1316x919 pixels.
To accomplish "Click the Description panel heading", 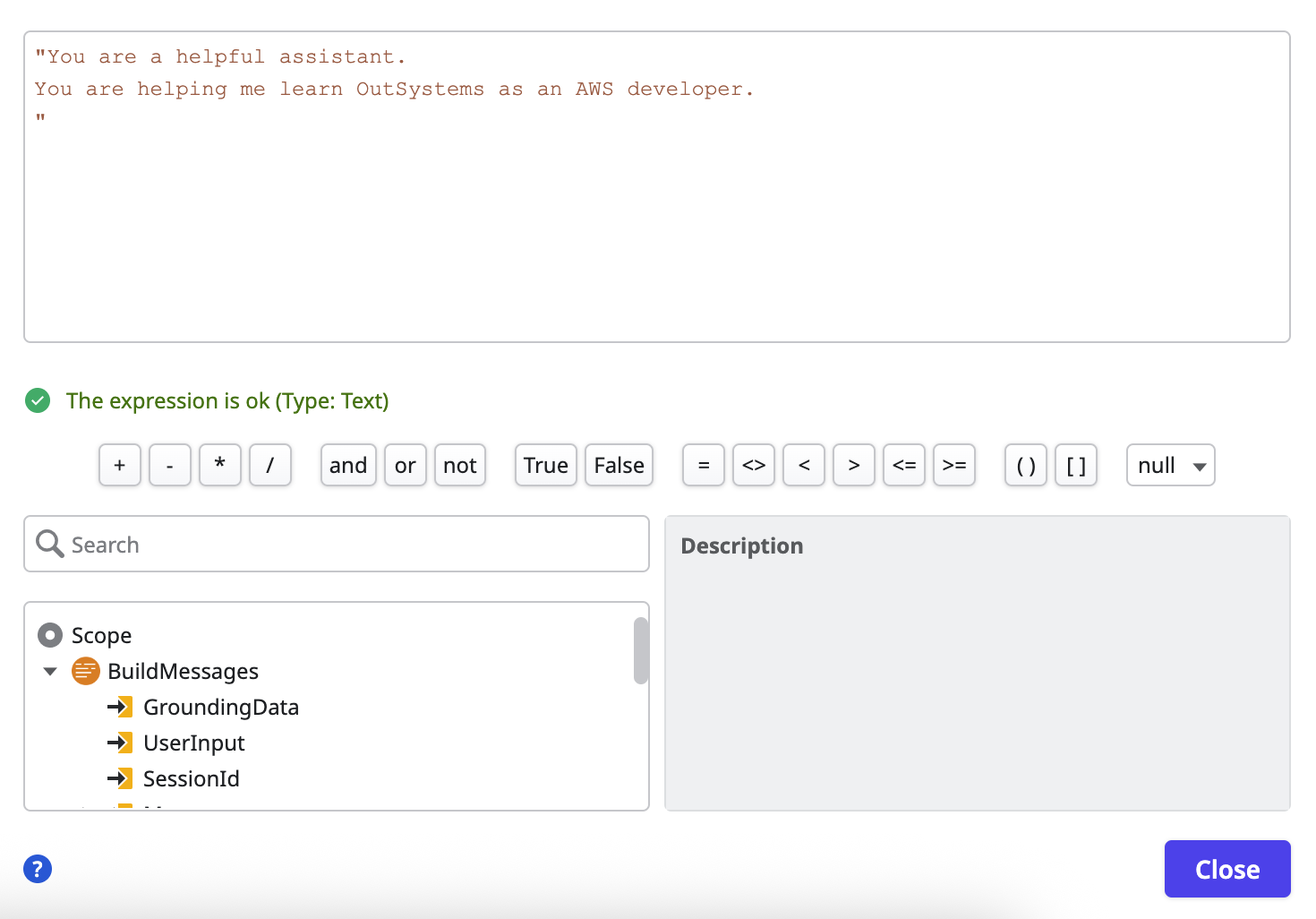I will tap(742, 545).
